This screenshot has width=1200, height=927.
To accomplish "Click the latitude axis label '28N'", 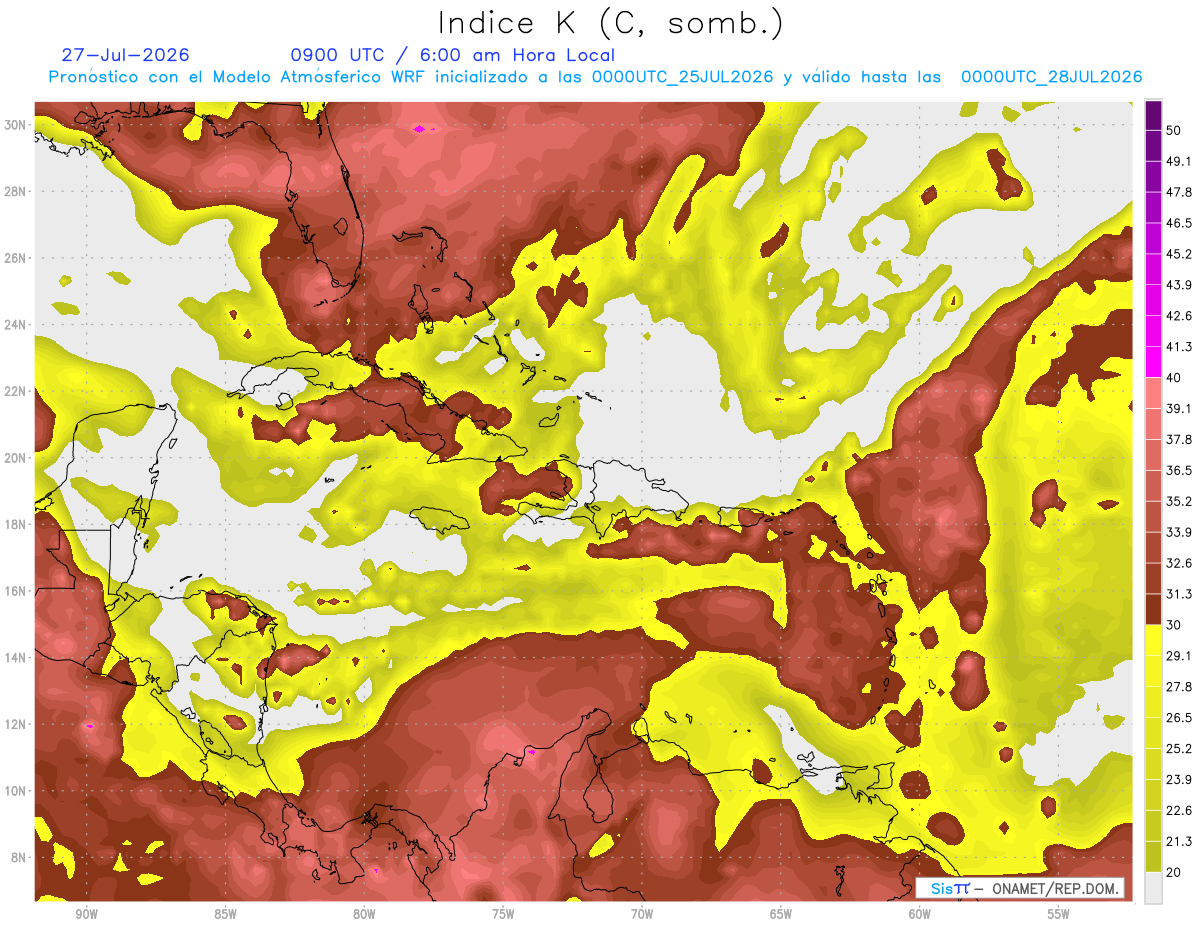I will [15, 191].
